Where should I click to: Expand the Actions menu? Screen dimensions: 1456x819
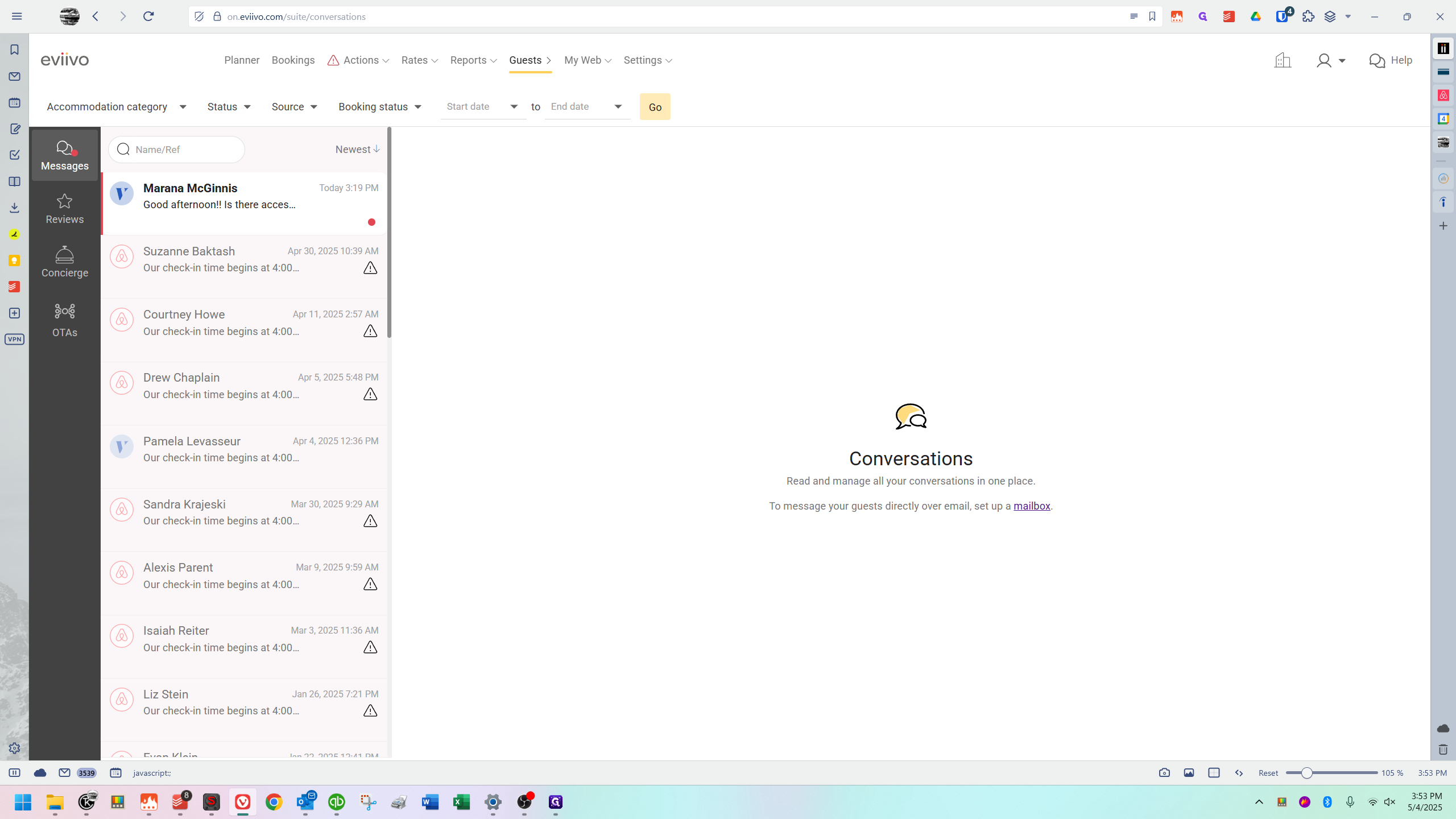[x=358, y=60]
